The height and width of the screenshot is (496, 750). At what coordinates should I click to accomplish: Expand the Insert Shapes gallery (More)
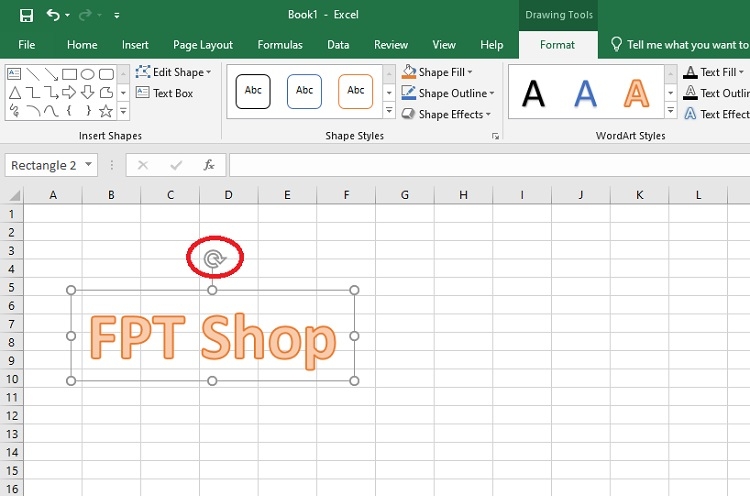[x=123, y=111]
